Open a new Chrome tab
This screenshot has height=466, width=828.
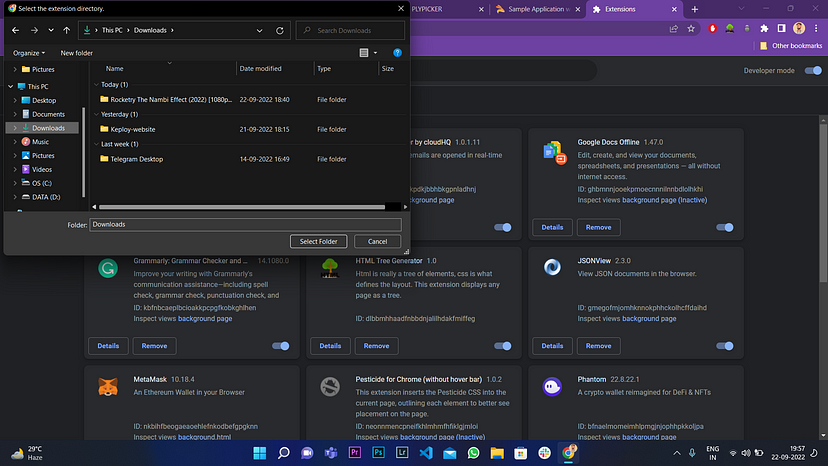pyautogui.click(x=694, y=9)
